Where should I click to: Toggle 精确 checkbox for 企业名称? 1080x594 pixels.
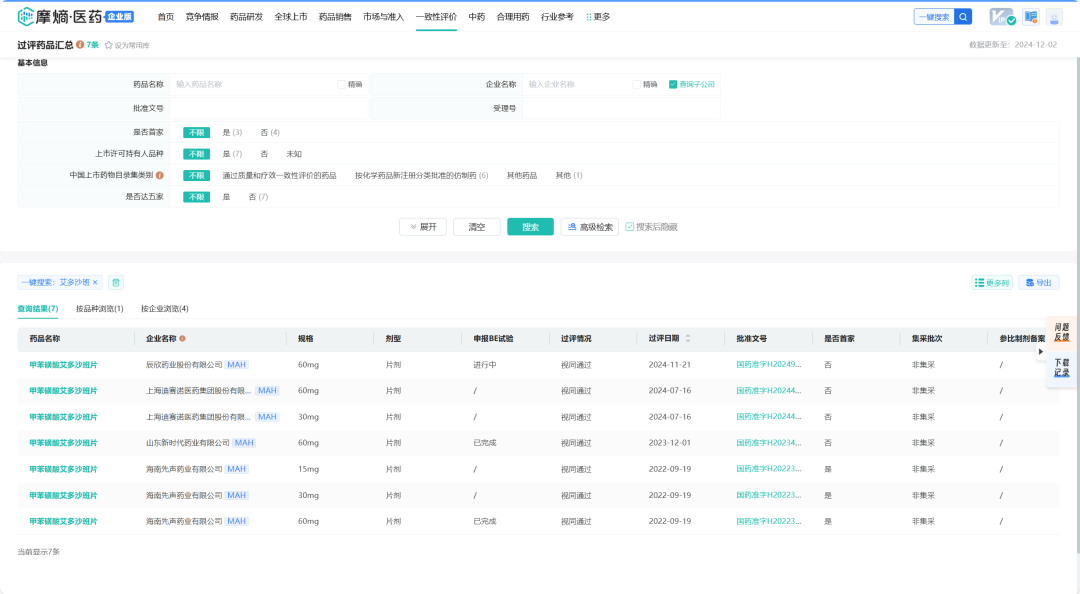point(636,84)
